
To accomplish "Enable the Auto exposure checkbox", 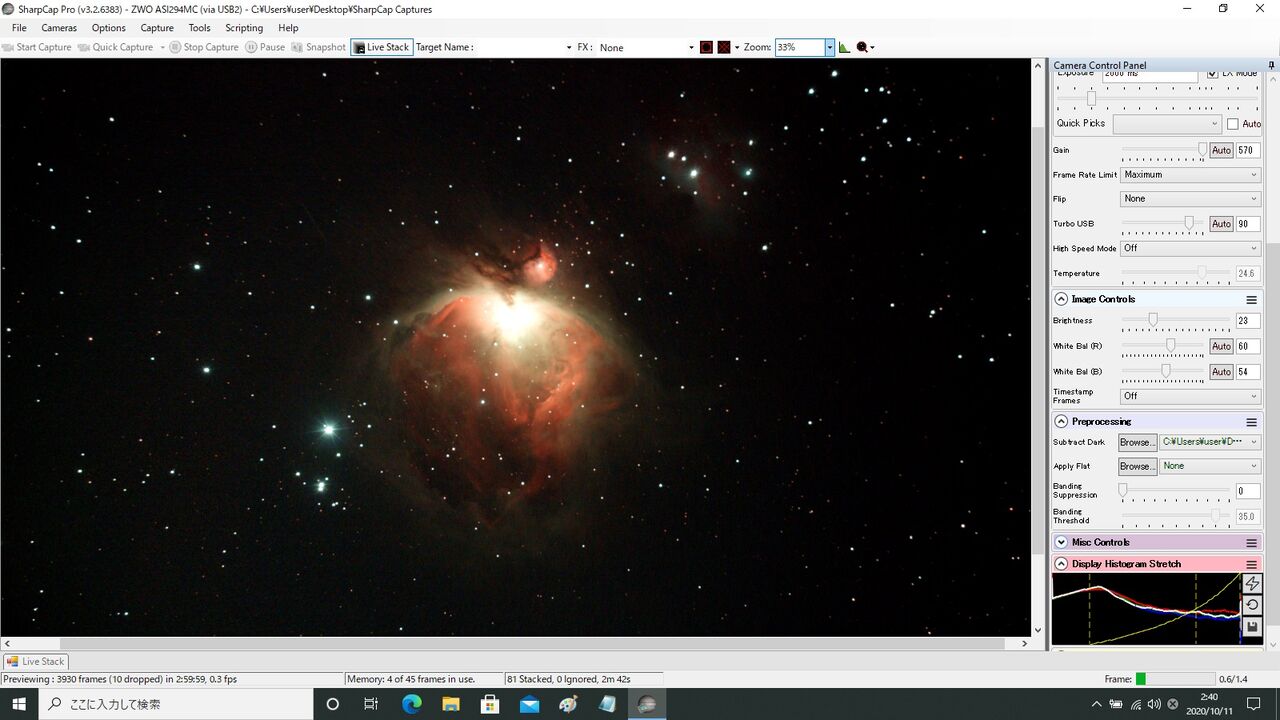I will [1233, 124].
